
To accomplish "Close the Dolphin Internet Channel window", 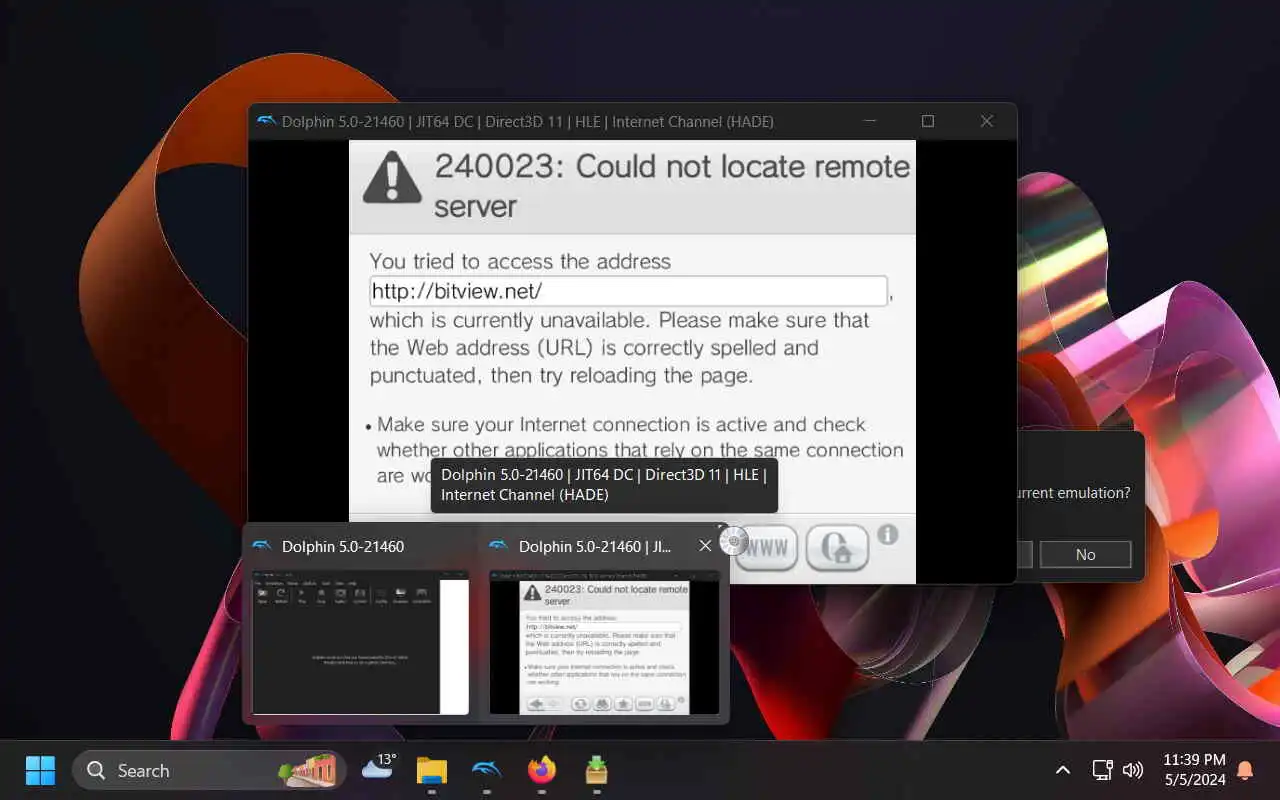I will 987,121.
